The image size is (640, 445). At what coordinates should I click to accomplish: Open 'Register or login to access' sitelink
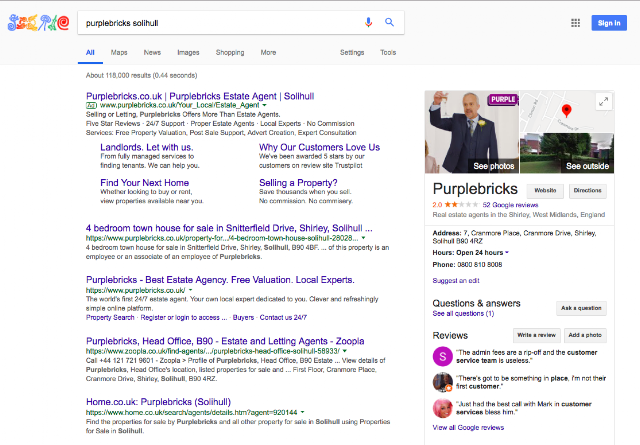(184, 318)
